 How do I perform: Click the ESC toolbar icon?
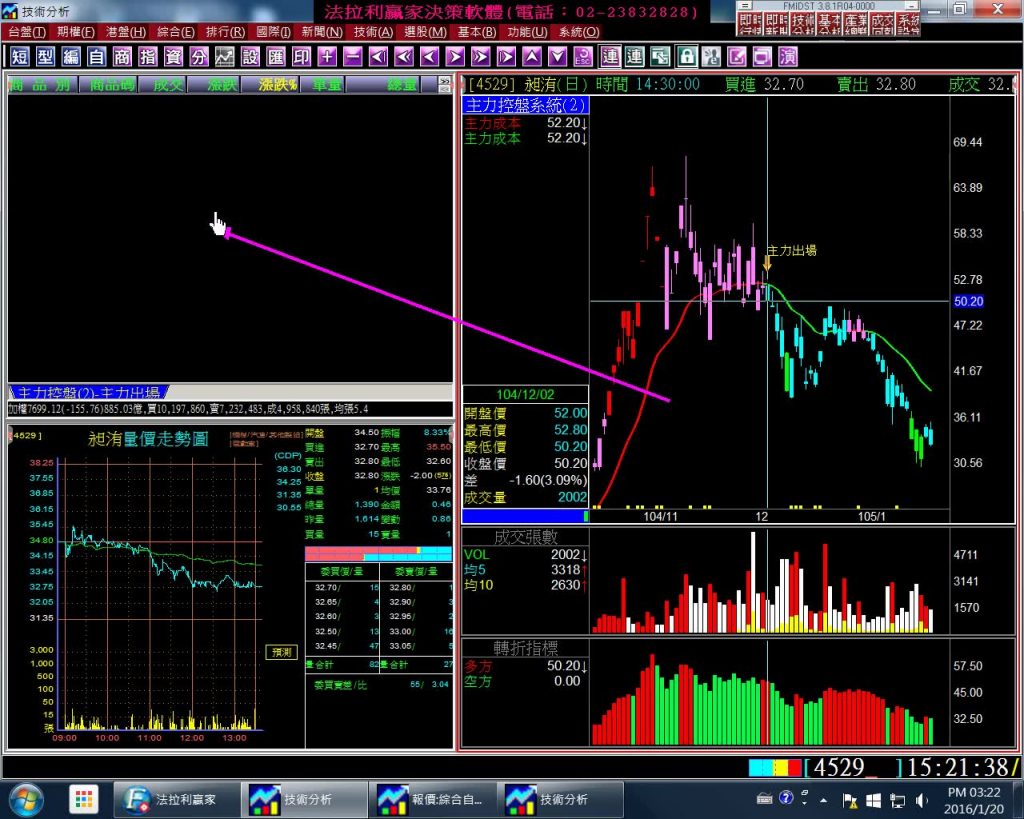[x=582, y=56]
